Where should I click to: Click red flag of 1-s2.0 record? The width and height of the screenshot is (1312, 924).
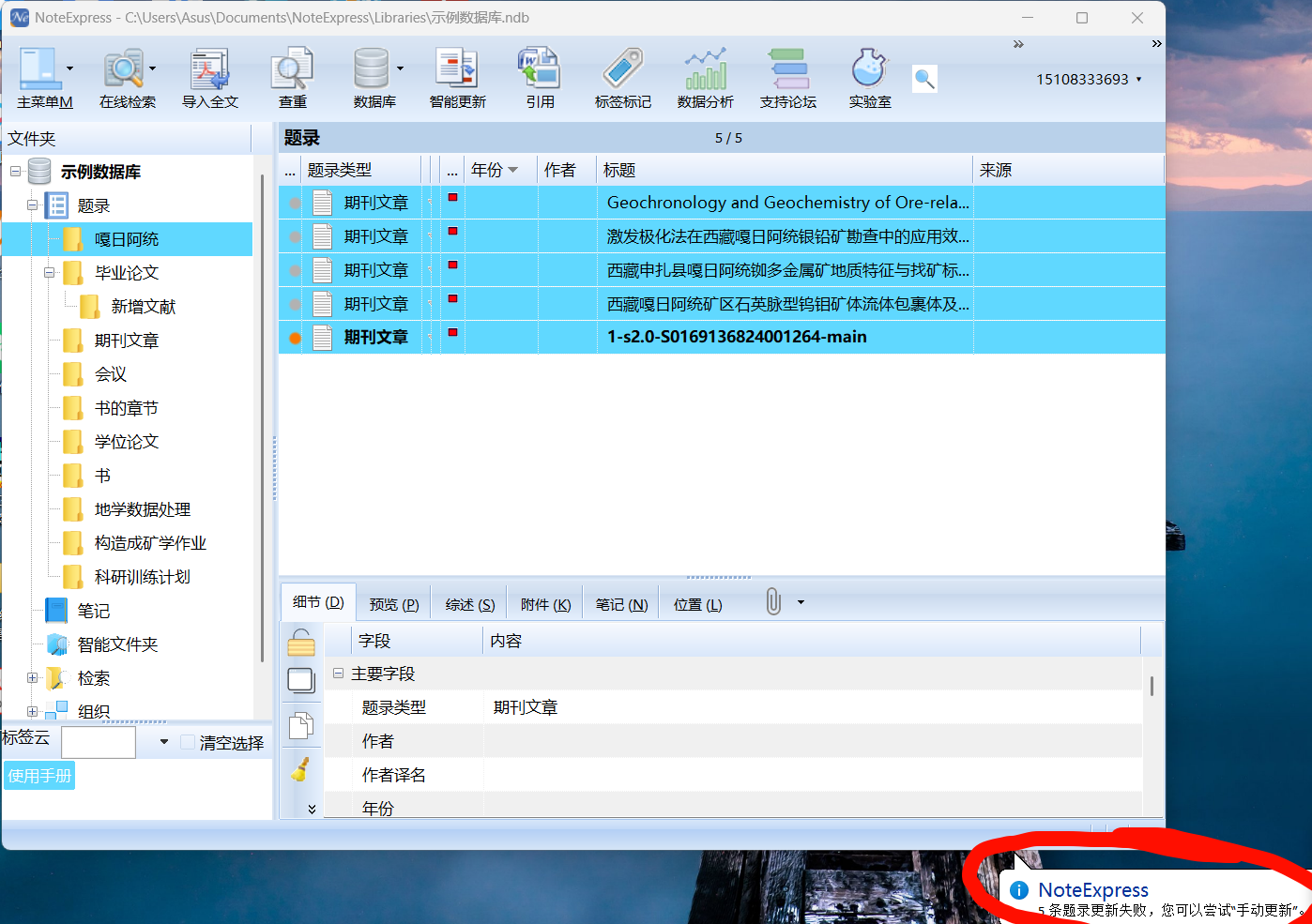point(452,333)
